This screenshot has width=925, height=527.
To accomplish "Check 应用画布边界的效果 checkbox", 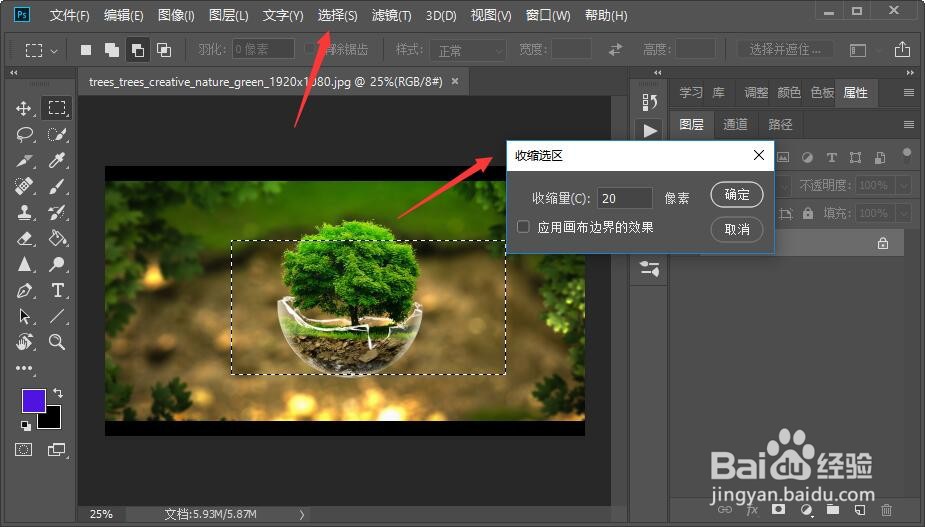I will (x=523, y=227).
